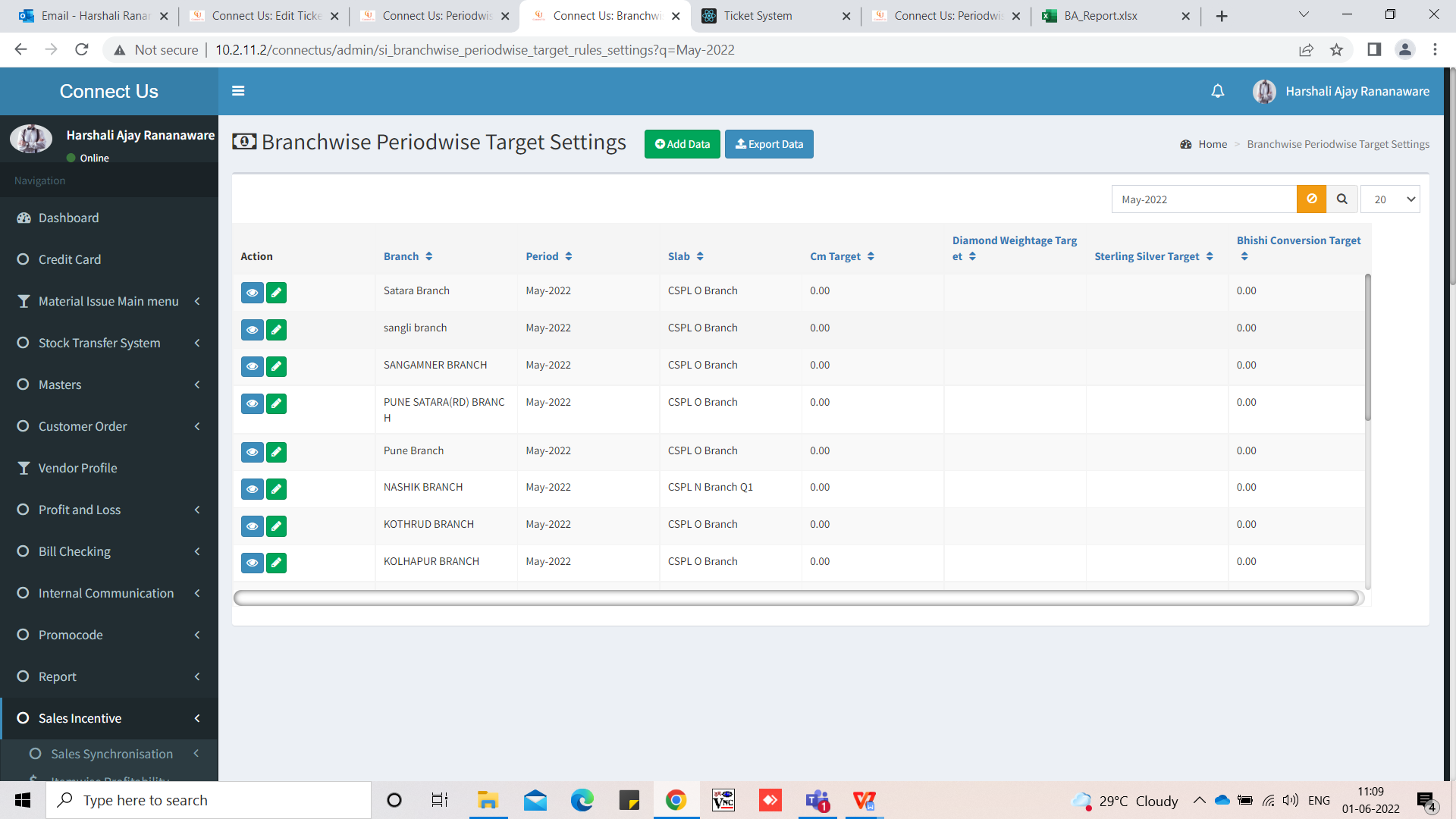View the KOLHAPUR BRANCH record
Image resolution: width=1456 pixels, height=819 pixels.
[253, 563]
